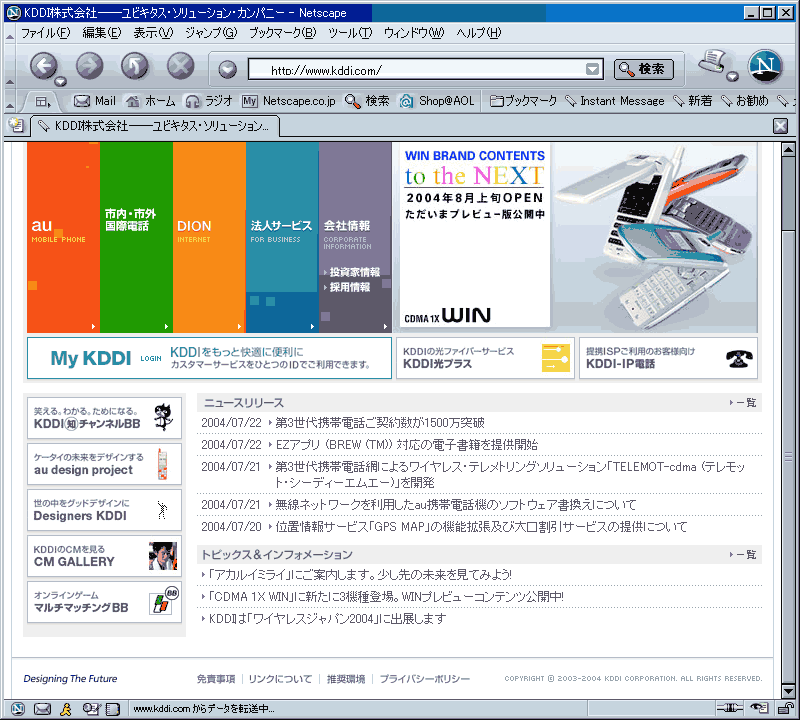Open the 市内・市外 国際電話 green panel
Image resolution: width=800 pixels, height=720 pixels.
tap(136, 237)
